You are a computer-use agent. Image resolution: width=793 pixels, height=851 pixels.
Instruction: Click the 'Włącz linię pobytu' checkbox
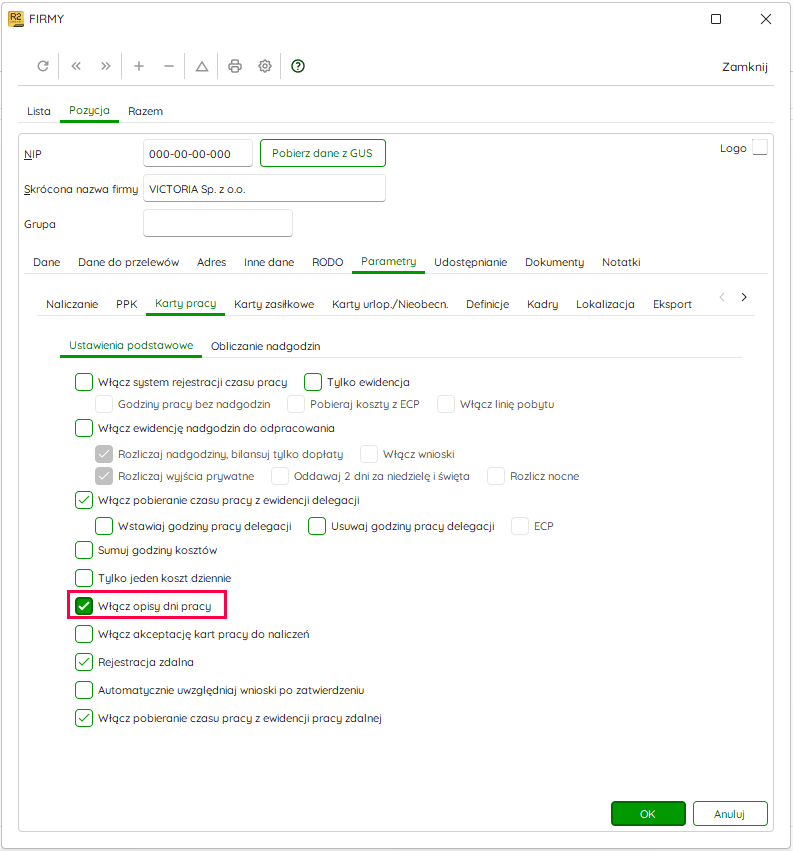[446, 404]
